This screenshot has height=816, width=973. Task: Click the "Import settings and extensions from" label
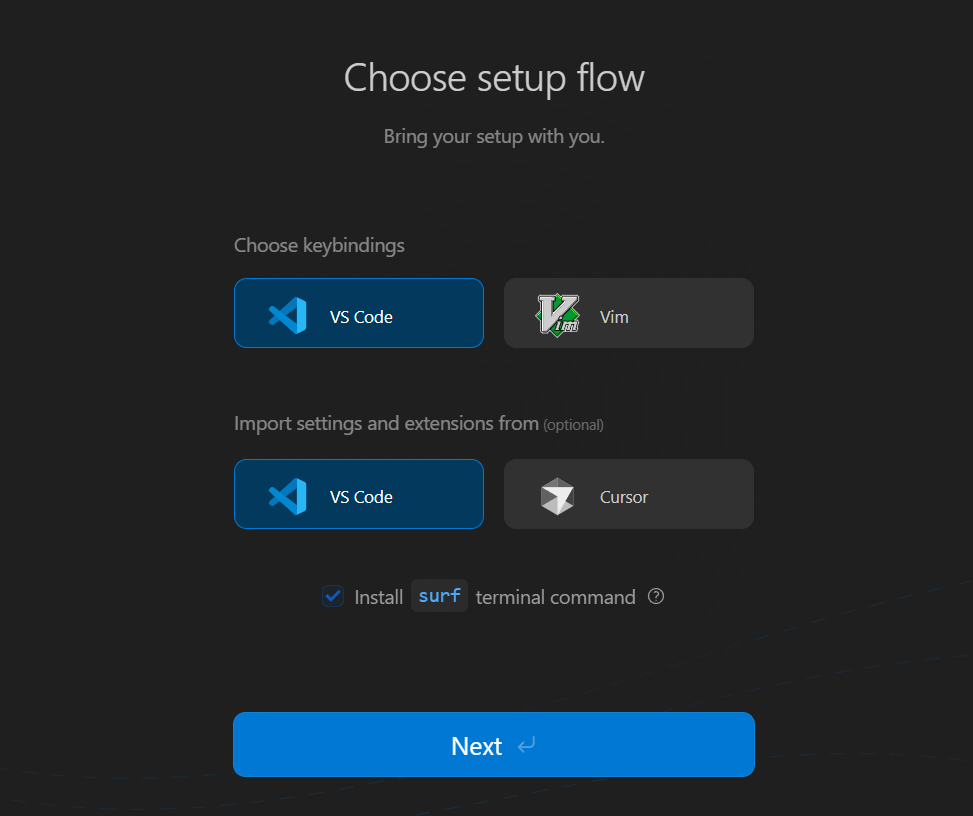tap(386, 424)
